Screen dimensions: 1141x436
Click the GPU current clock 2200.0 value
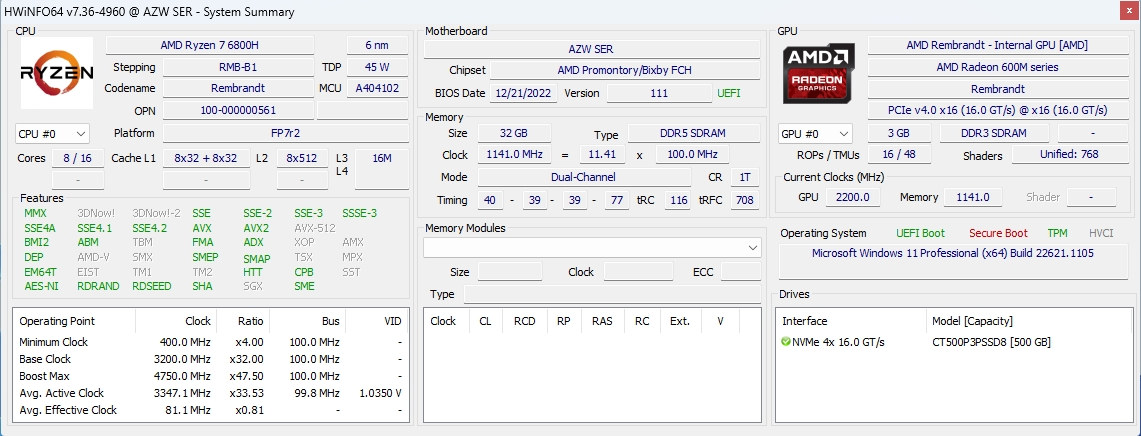[853, 197]
